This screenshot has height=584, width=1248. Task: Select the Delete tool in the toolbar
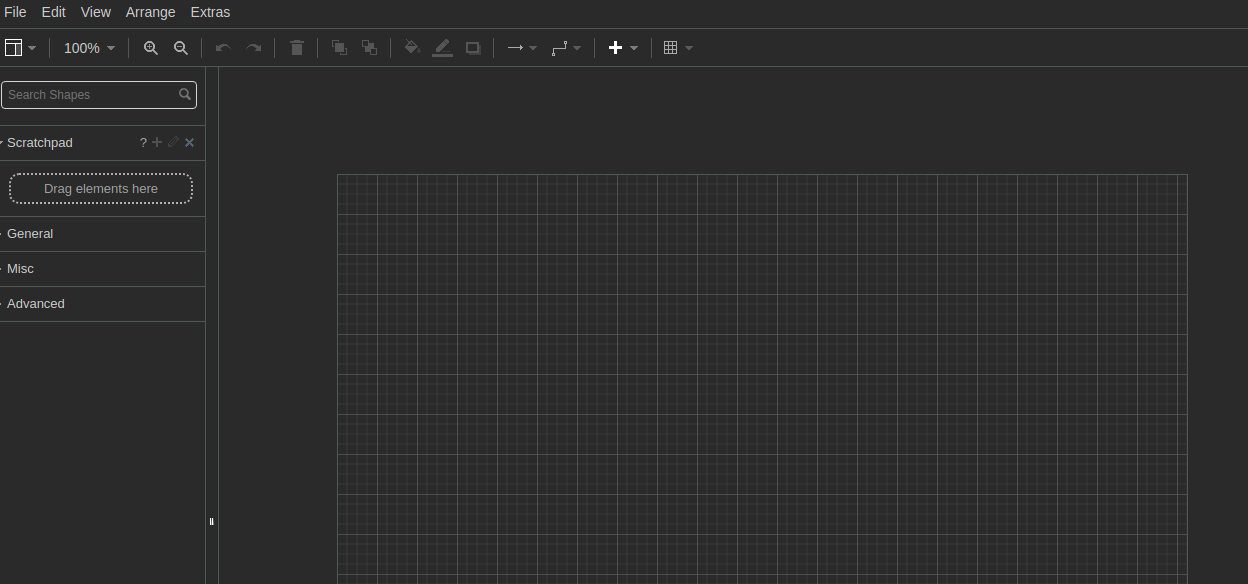[x=296, y=47]
